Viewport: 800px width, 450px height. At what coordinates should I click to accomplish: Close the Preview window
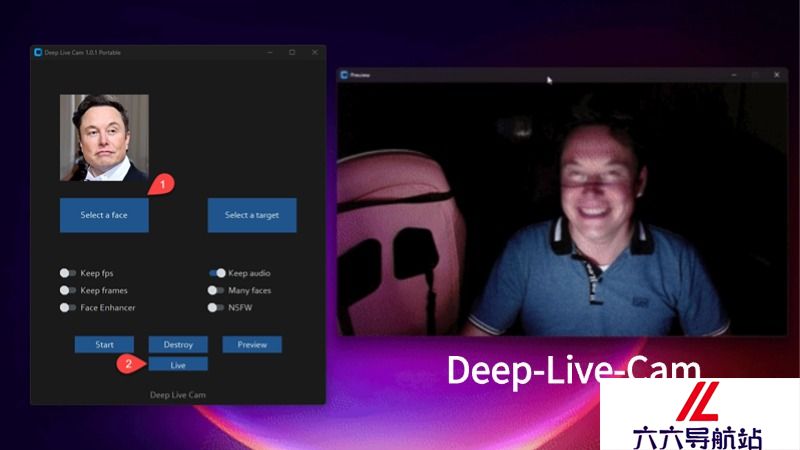777,75
